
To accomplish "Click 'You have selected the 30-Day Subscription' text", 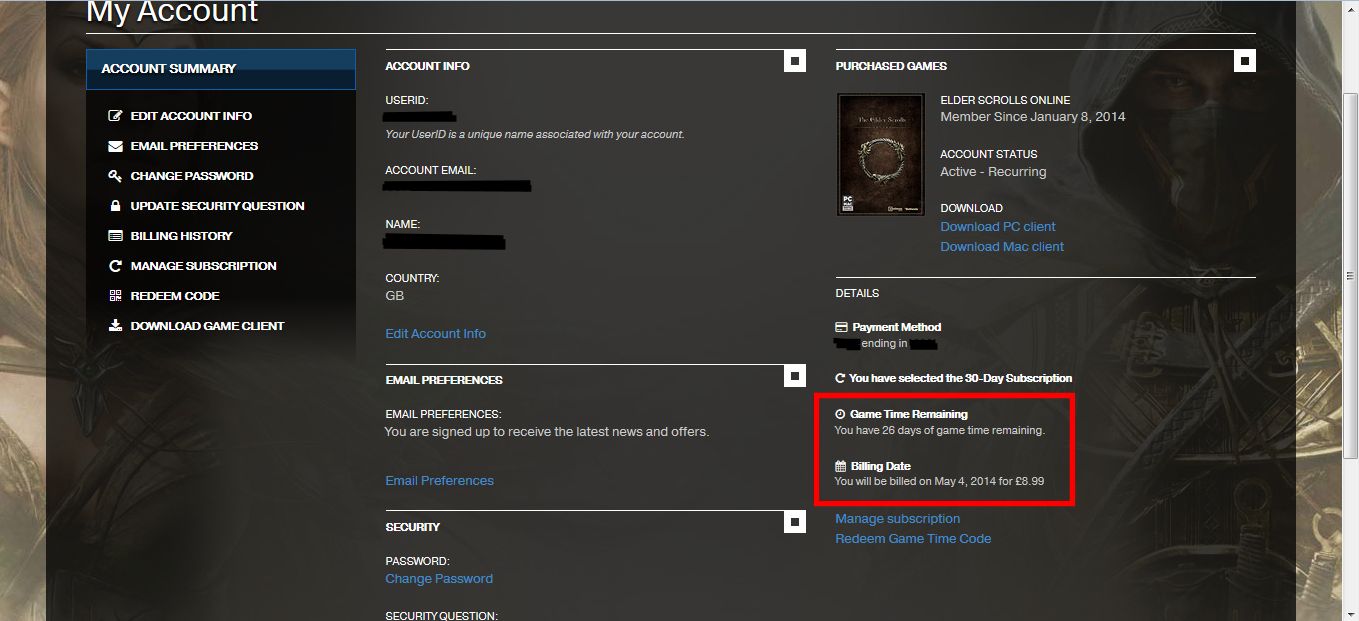I will (x=960, y=379).
